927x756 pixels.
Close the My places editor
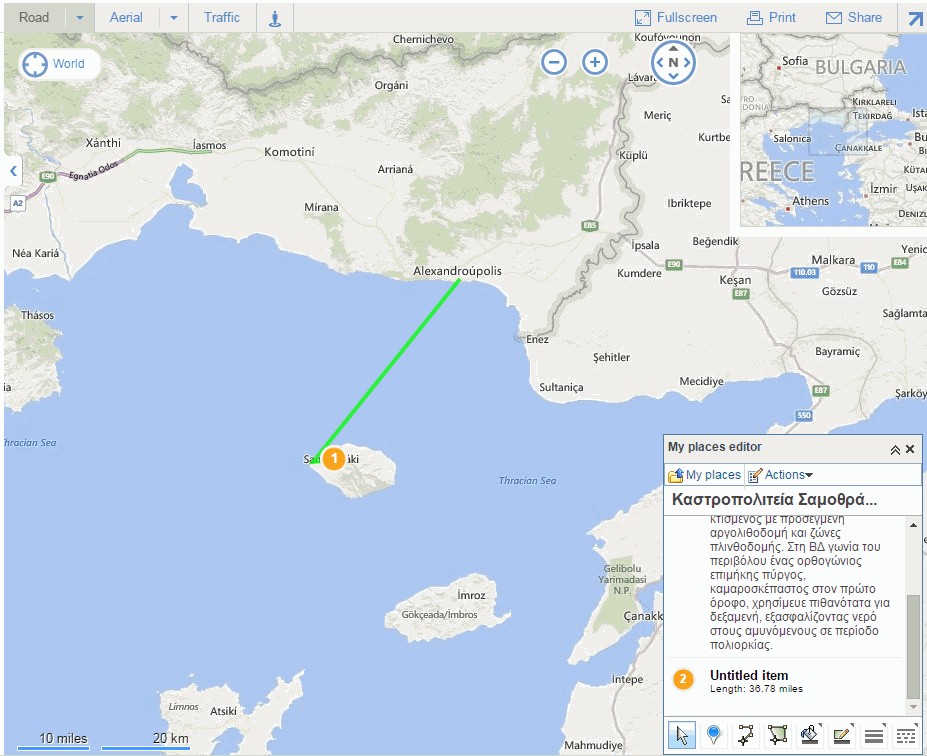tap(910, 449)
